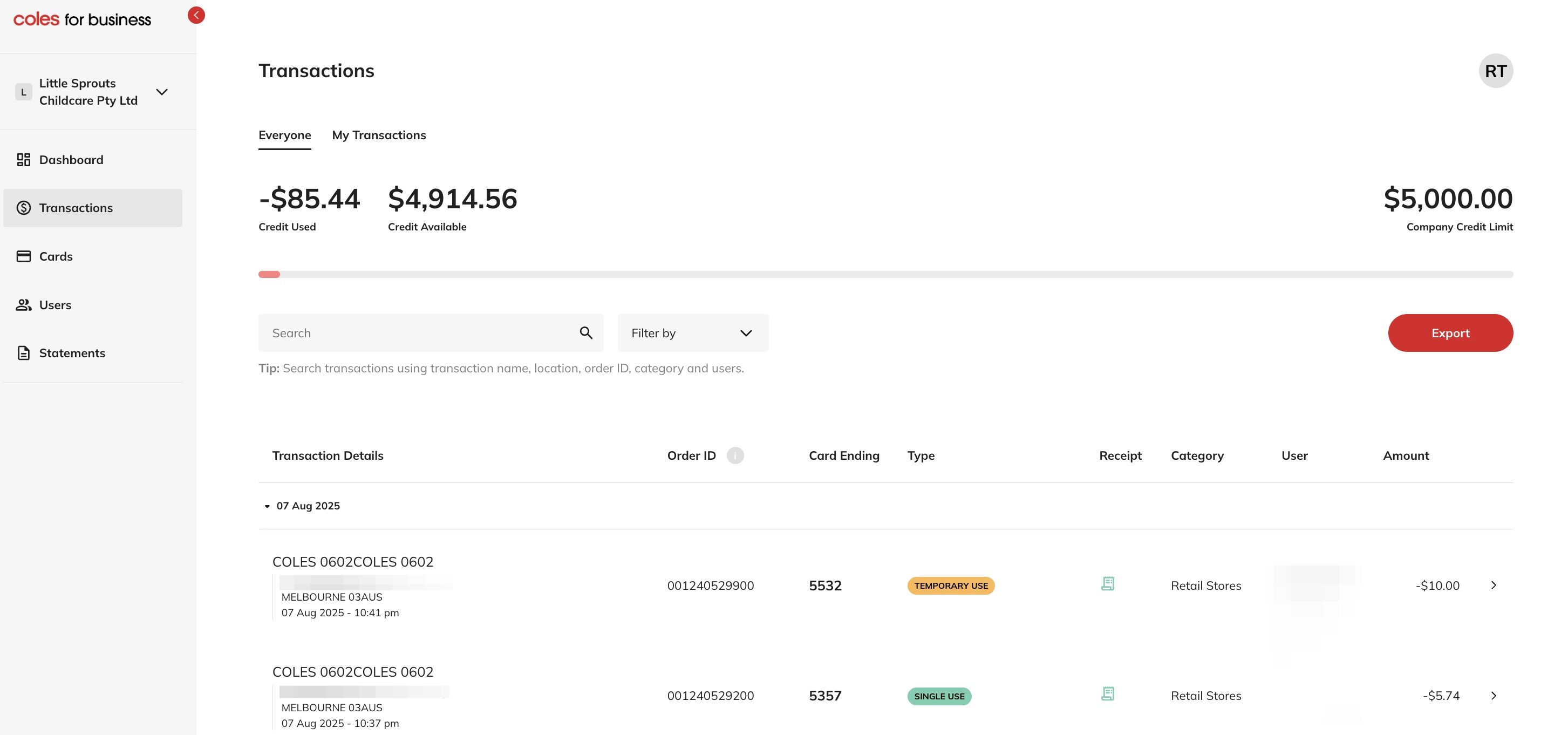
Task: Collapse the 07 Aug 2025 date group
Action: click(x=267, y=506)
